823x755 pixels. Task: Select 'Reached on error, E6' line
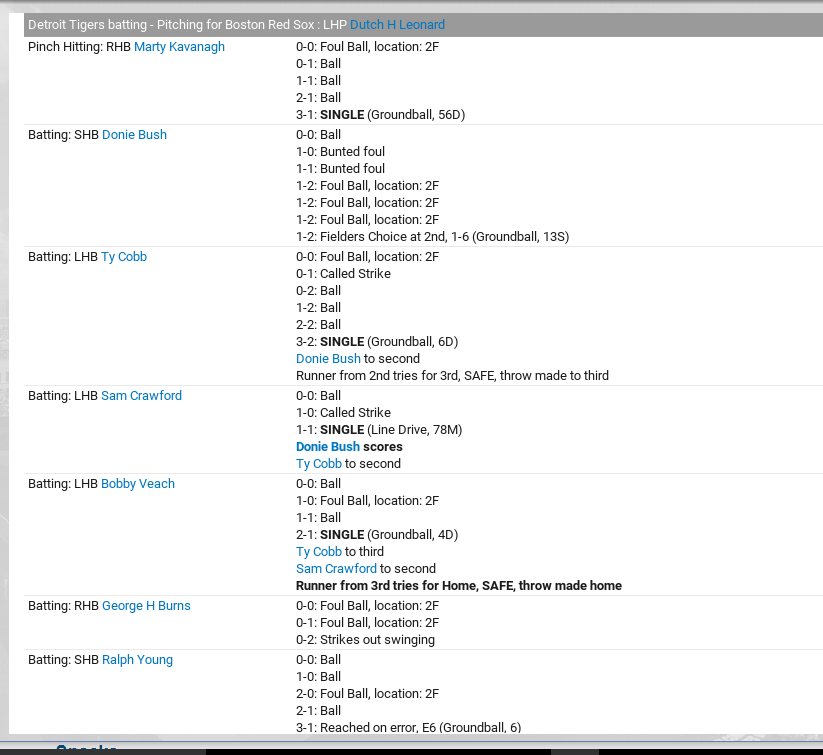point(408,728)
